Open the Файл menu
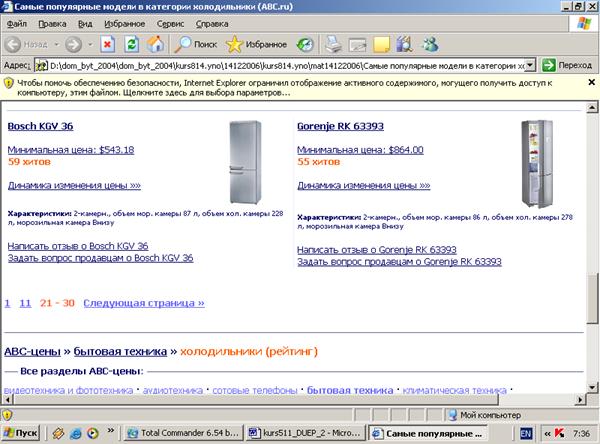The width and height of the screenshot is (600, 444). point(17,22)
